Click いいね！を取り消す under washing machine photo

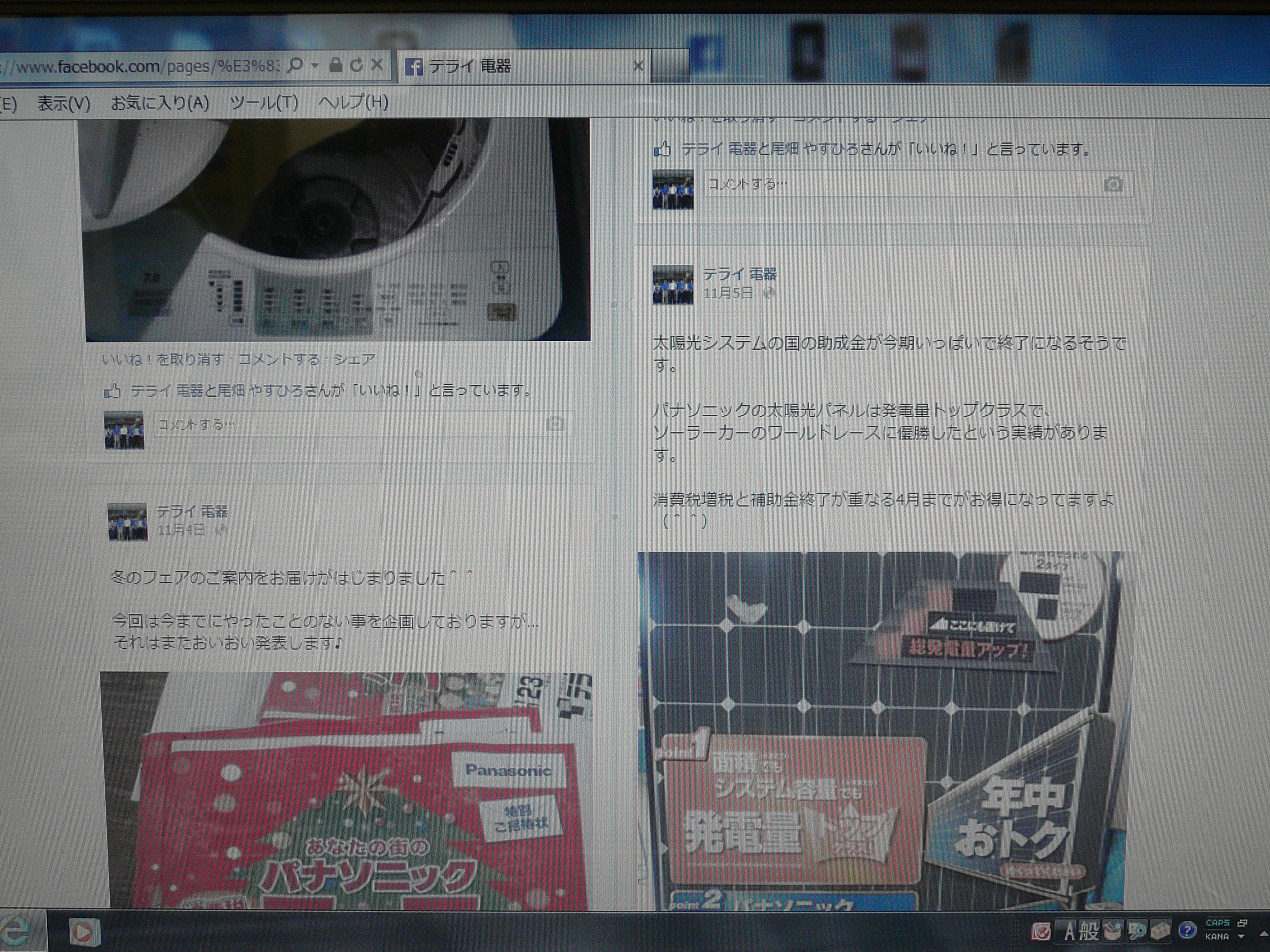click(x=163, y=360)
